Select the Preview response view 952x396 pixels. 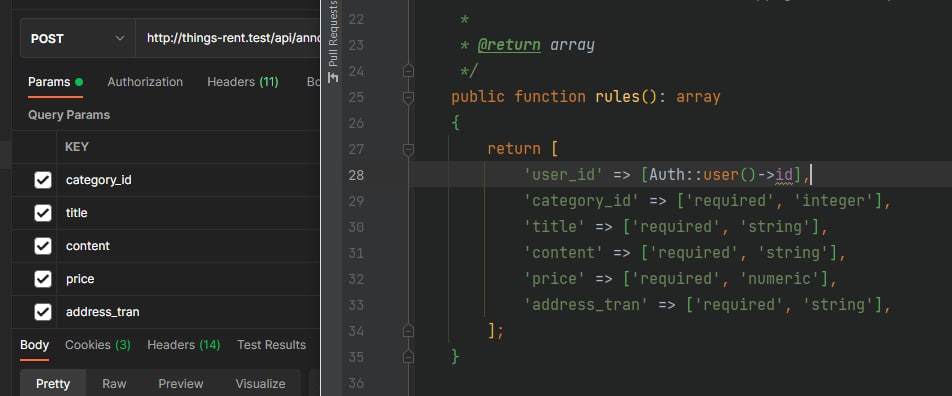(181, 383)
